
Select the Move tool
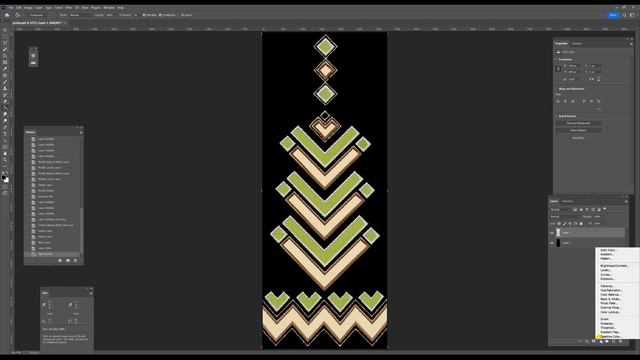click(x=5, y=30)
